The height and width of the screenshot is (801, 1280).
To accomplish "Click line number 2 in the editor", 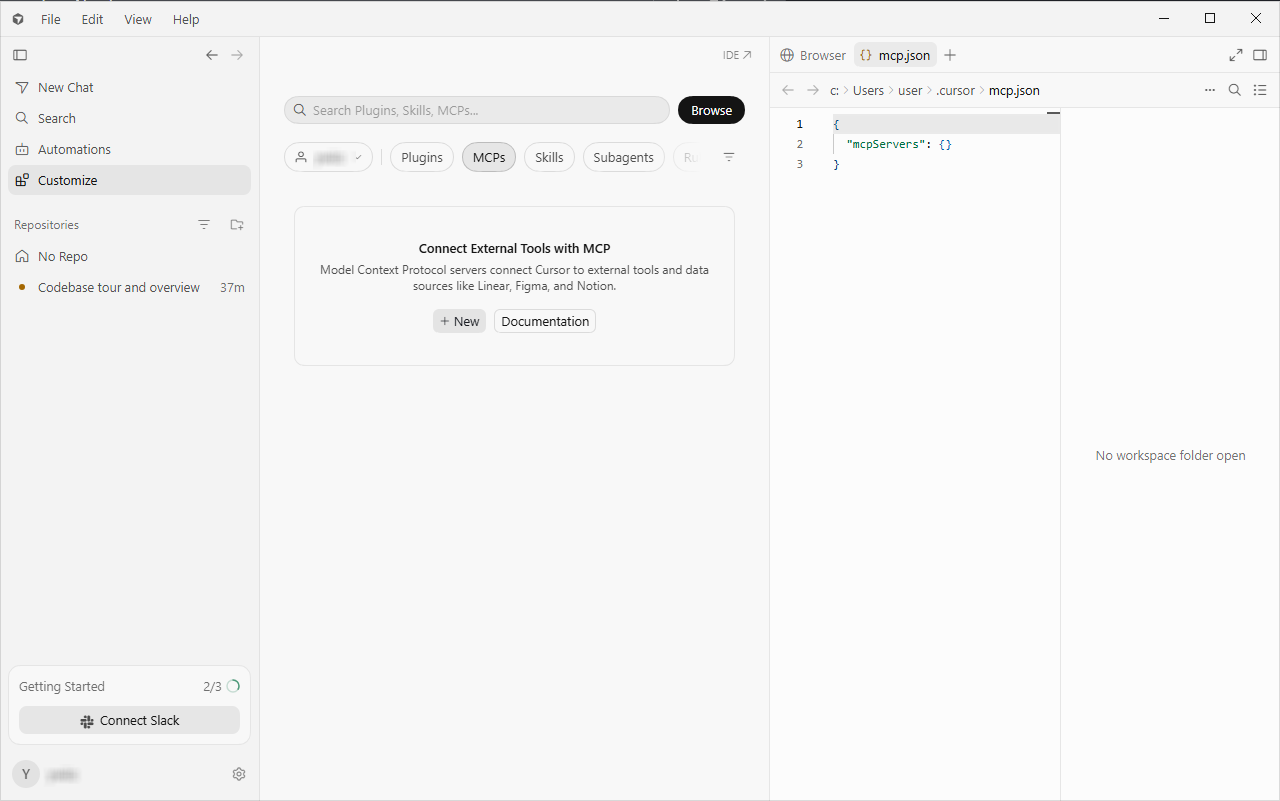I will coord(800,144).
